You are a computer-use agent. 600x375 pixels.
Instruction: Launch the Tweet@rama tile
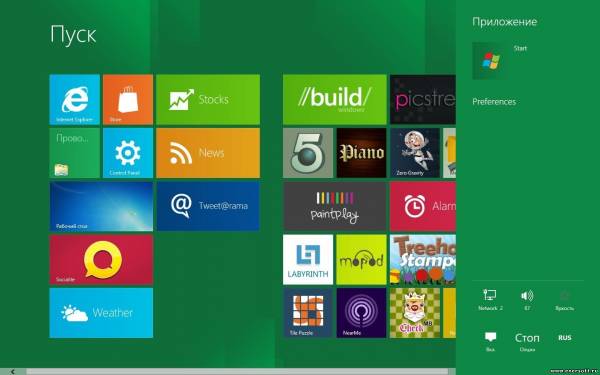tap(208, 206)
